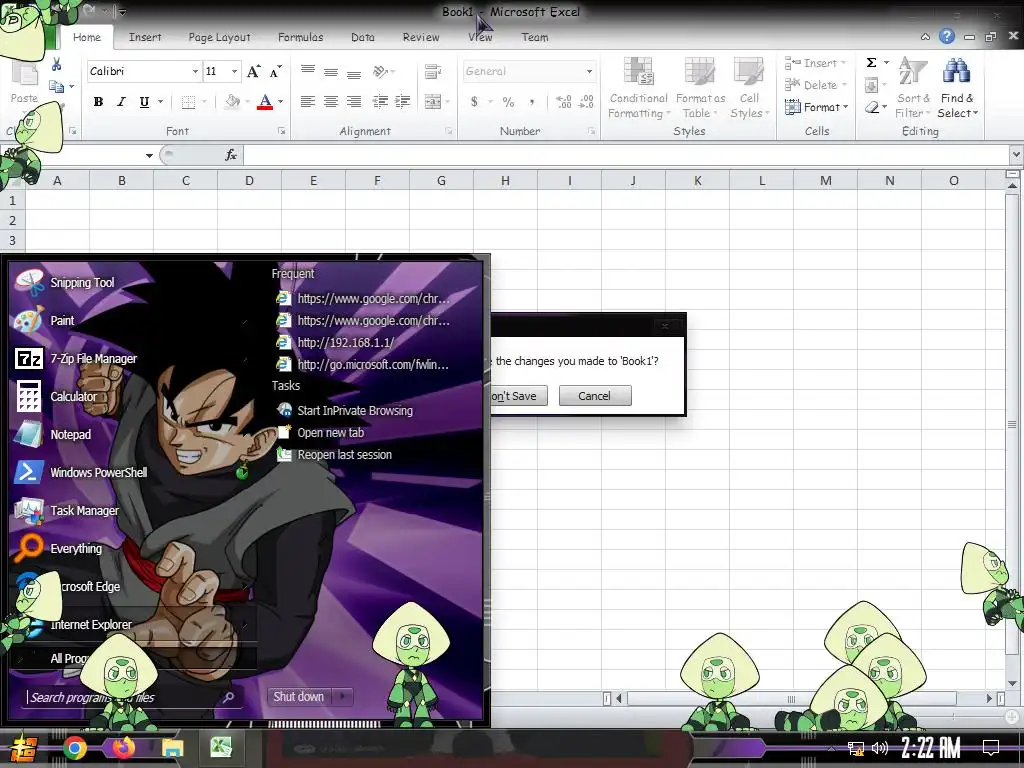Viewport: 1024px width, 768px height.
Task: Open the font name Calibri dropdown
Action: click(195, 71)
